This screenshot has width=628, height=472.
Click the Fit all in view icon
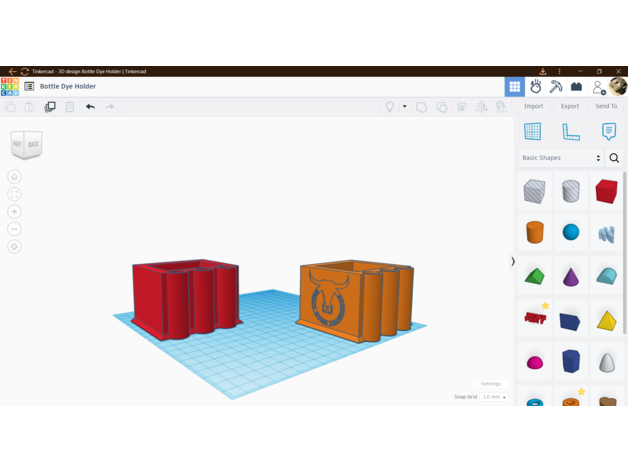pyautogui.click(x=14, y=194)
